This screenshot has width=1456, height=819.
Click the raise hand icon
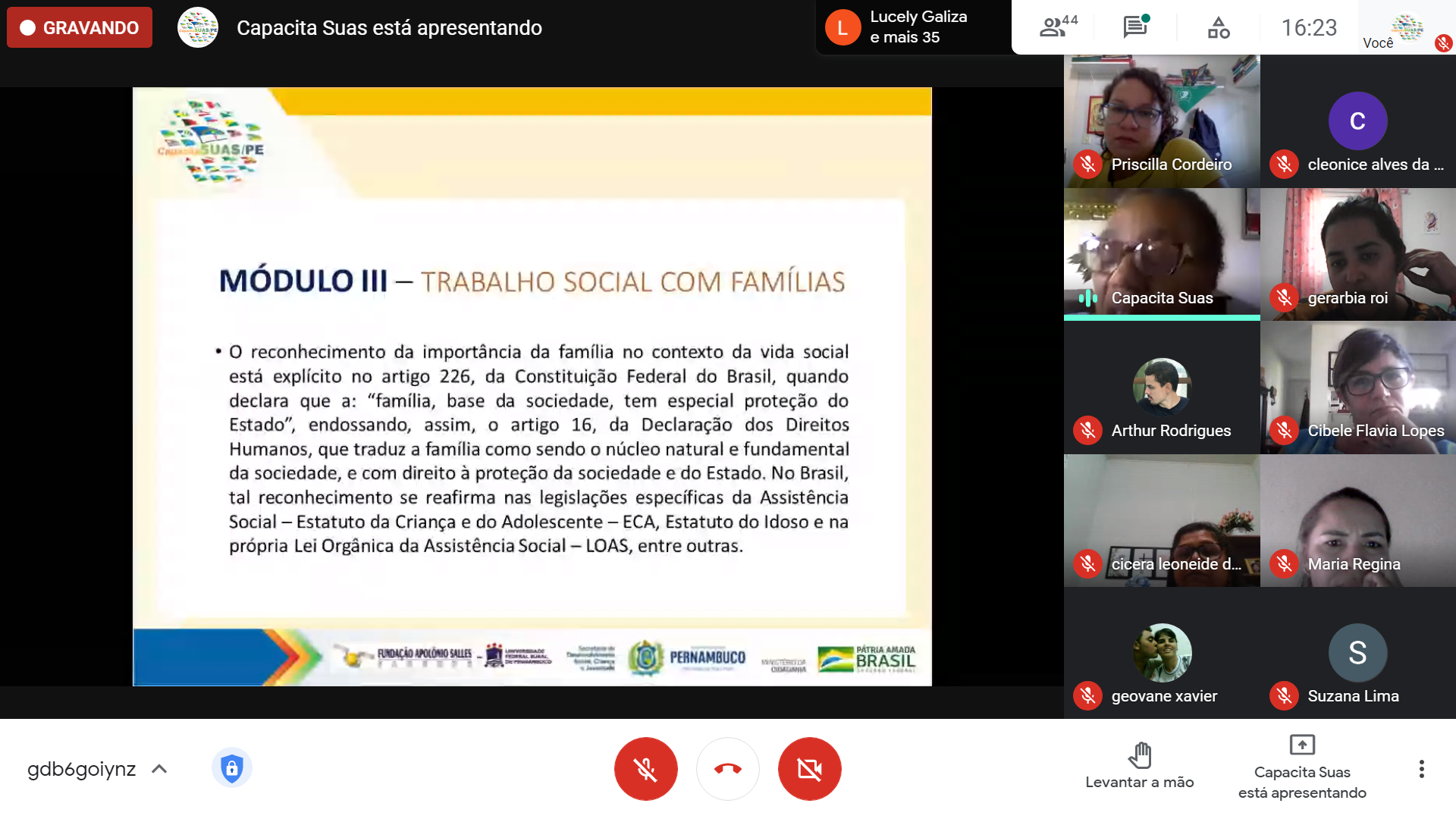(1139, 756)
